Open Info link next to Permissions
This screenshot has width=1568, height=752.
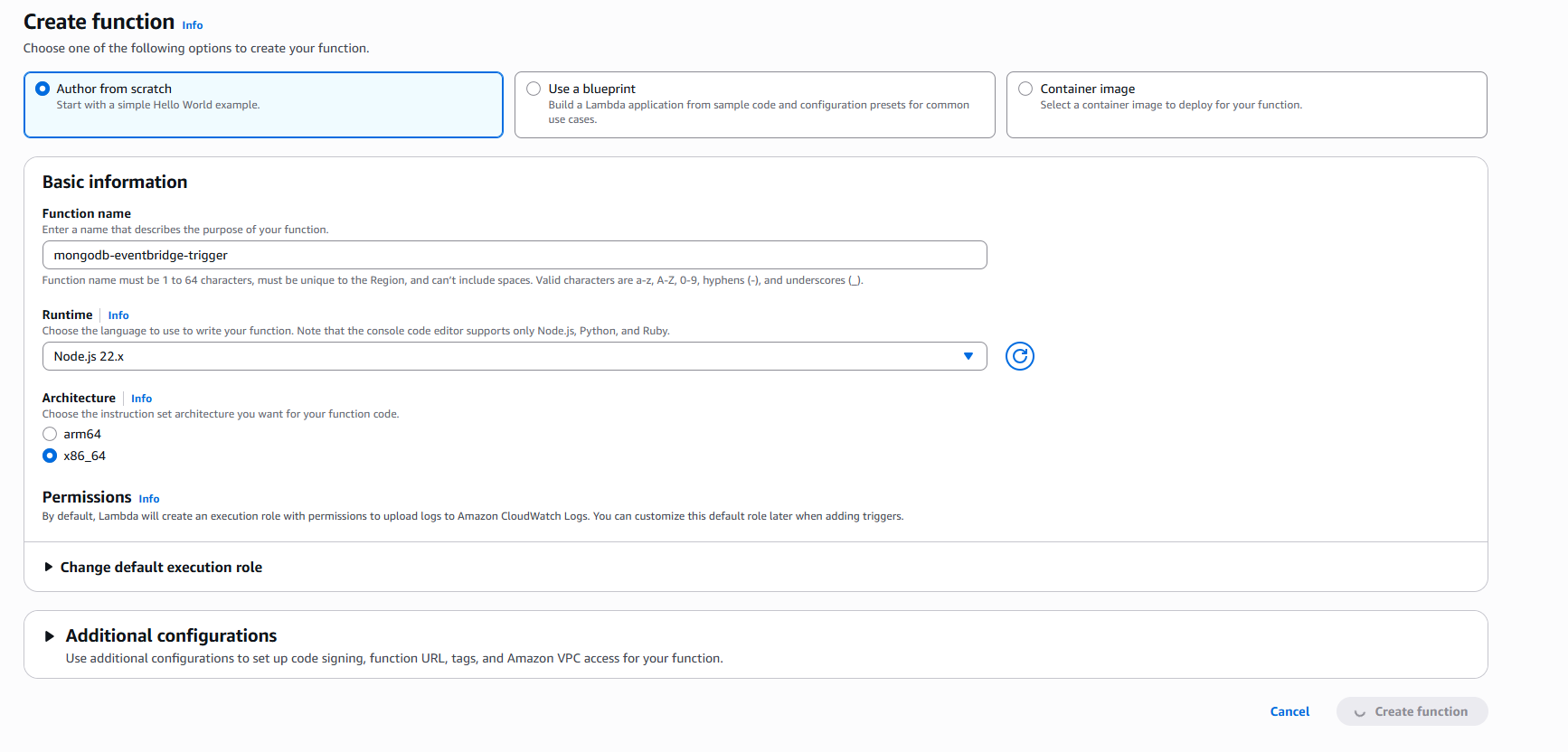[x=149, y=499]
